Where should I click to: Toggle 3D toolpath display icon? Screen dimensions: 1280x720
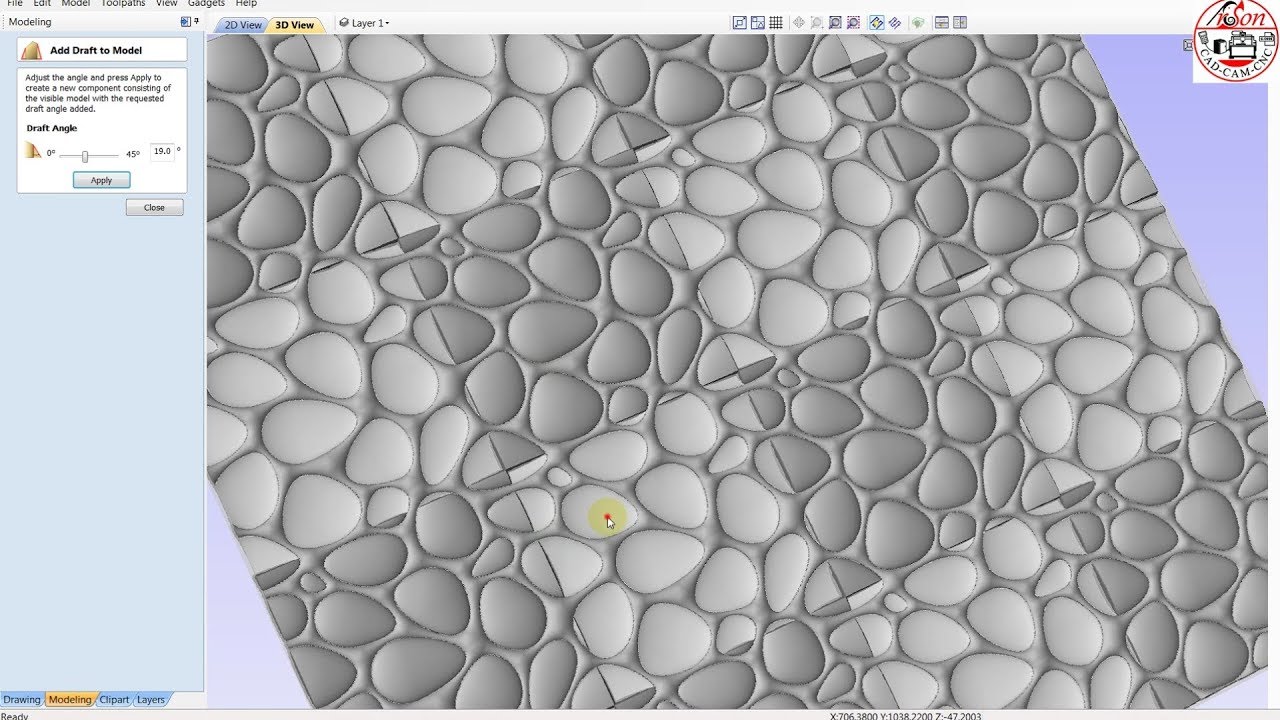tap(894, 23)
